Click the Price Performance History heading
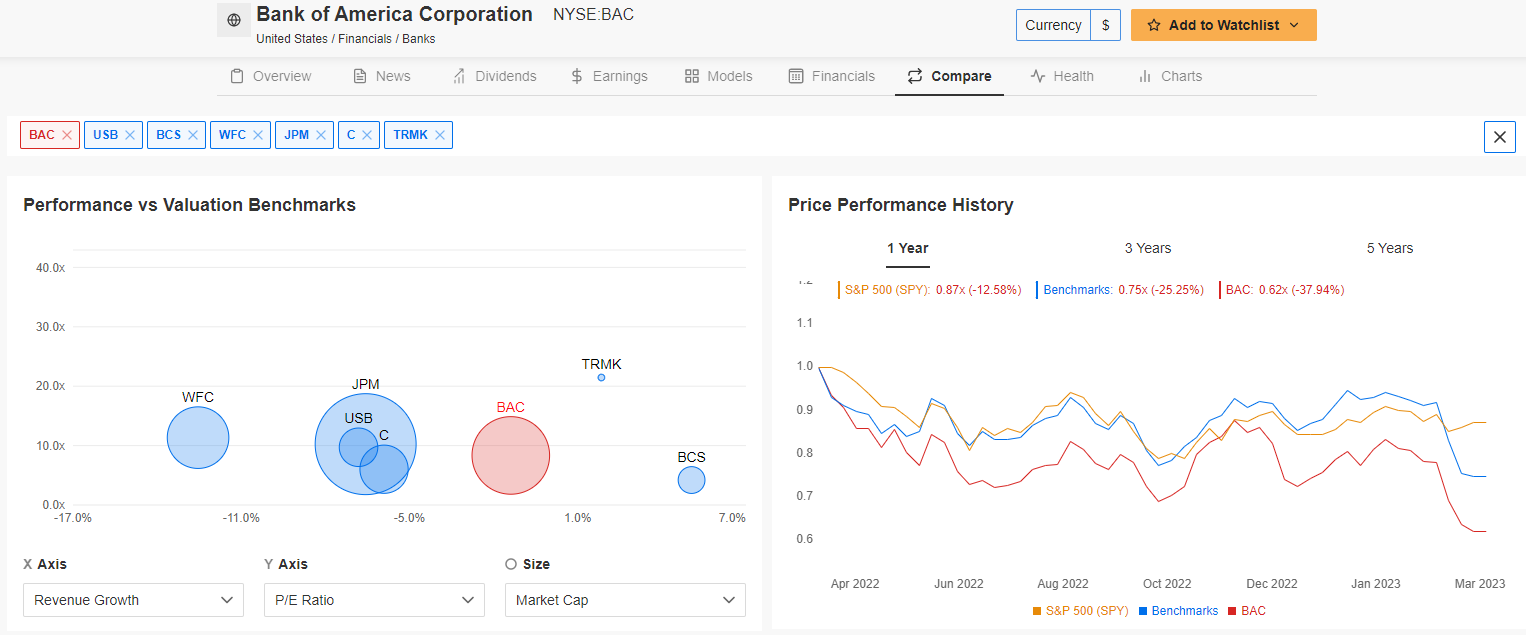Viewport: 1526px width, 635px height. 901,205
